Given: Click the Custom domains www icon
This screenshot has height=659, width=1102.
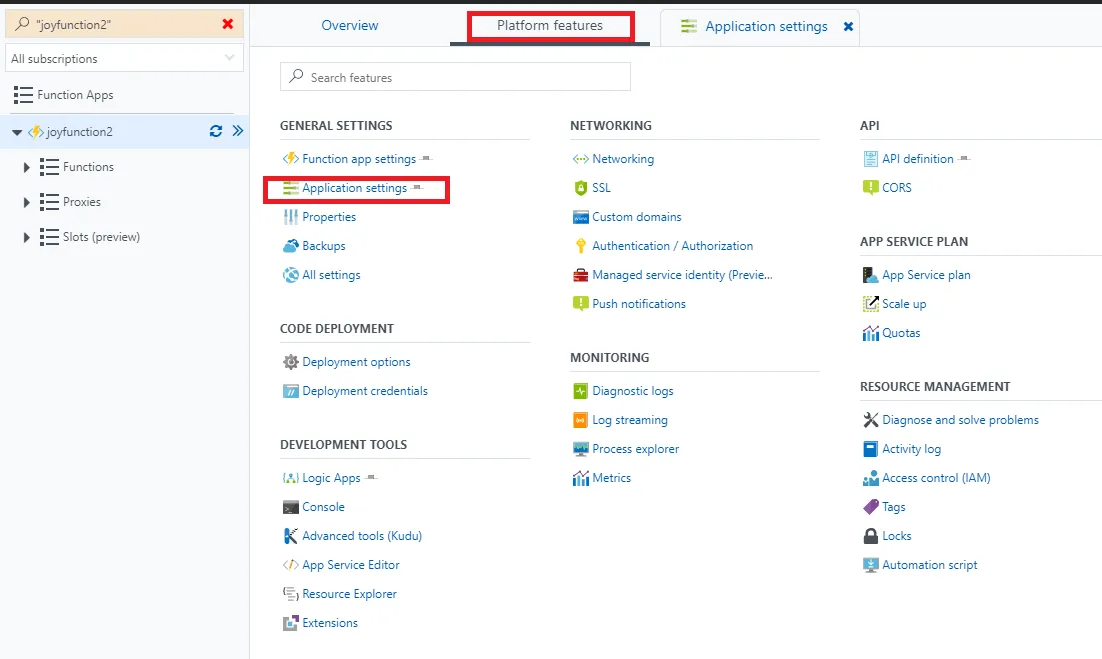Looking at the screenshot, I should [x=581, y=217].
